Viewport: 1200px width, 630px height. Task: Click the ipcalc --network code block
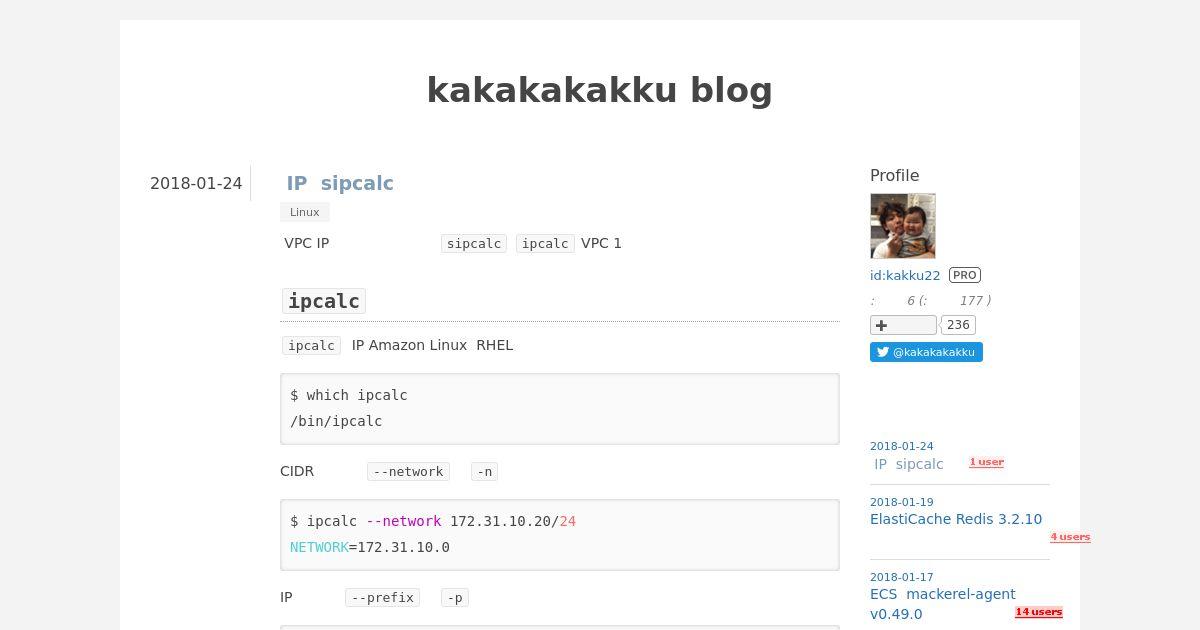(560, 535)
